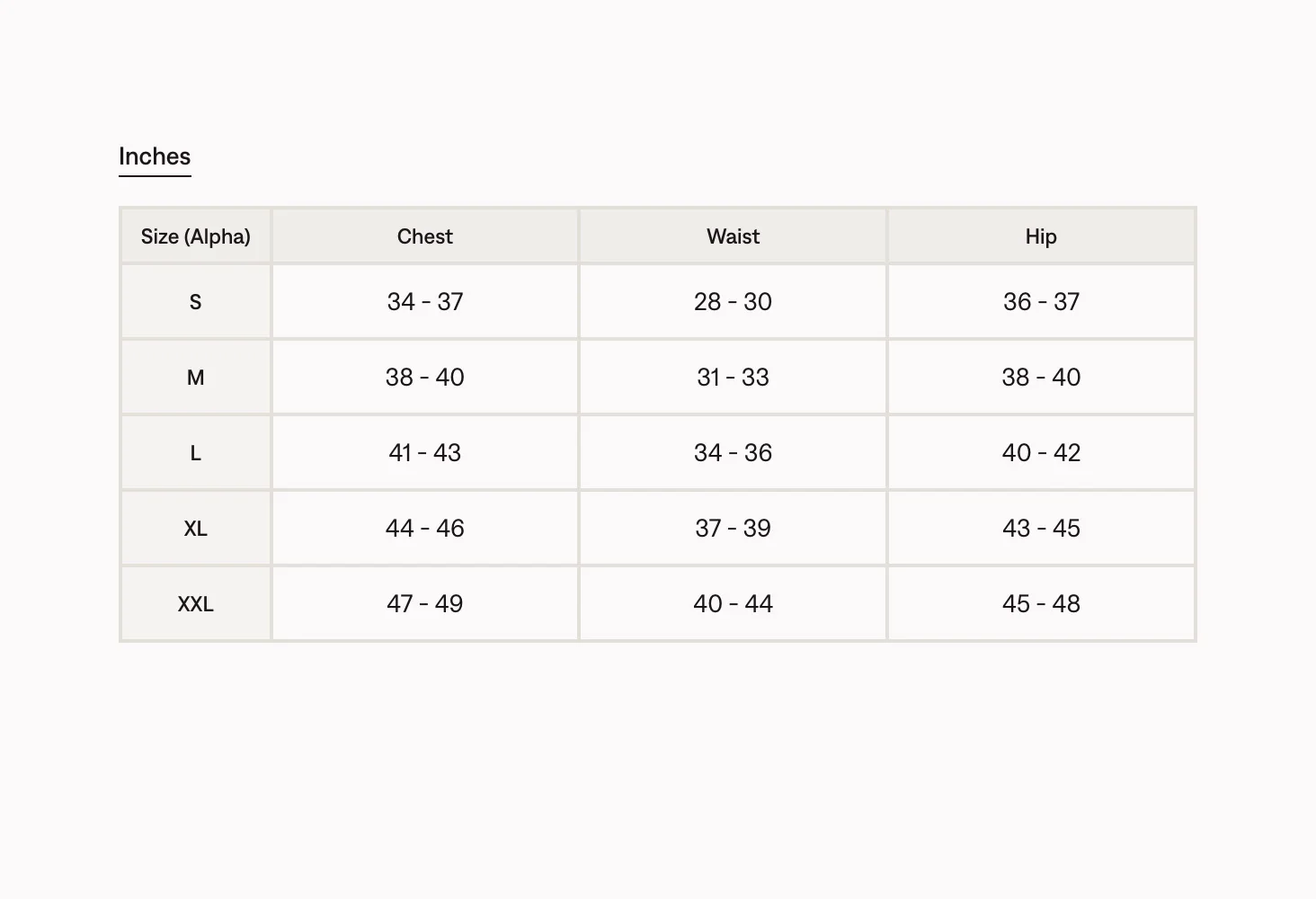Click the Size (Alpha) column header
The image size is (1316, 899).
(196, 236)
